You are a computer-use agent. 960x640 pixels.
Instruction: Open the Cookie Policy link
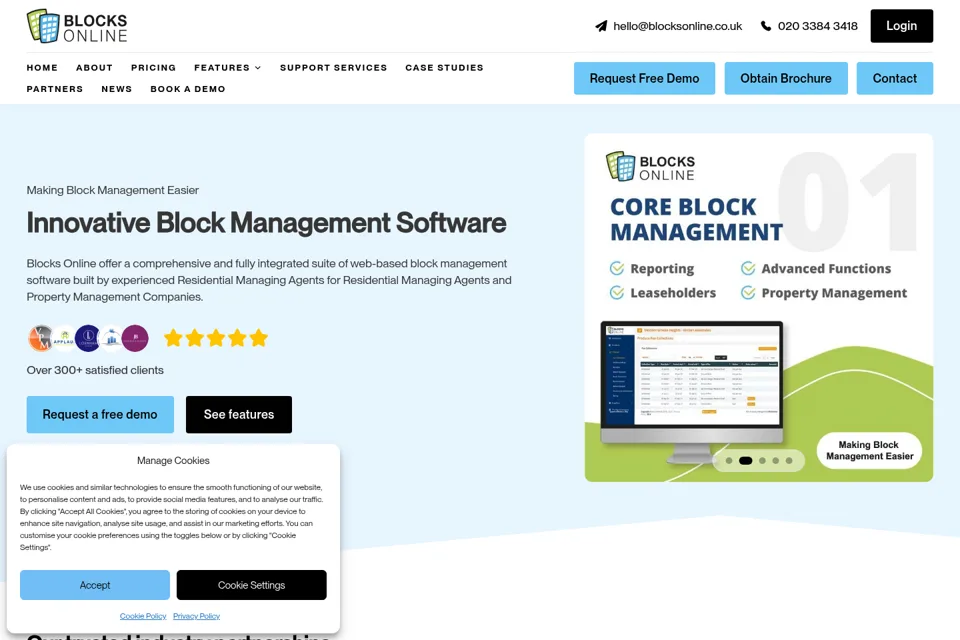click(x=143, y=616)
